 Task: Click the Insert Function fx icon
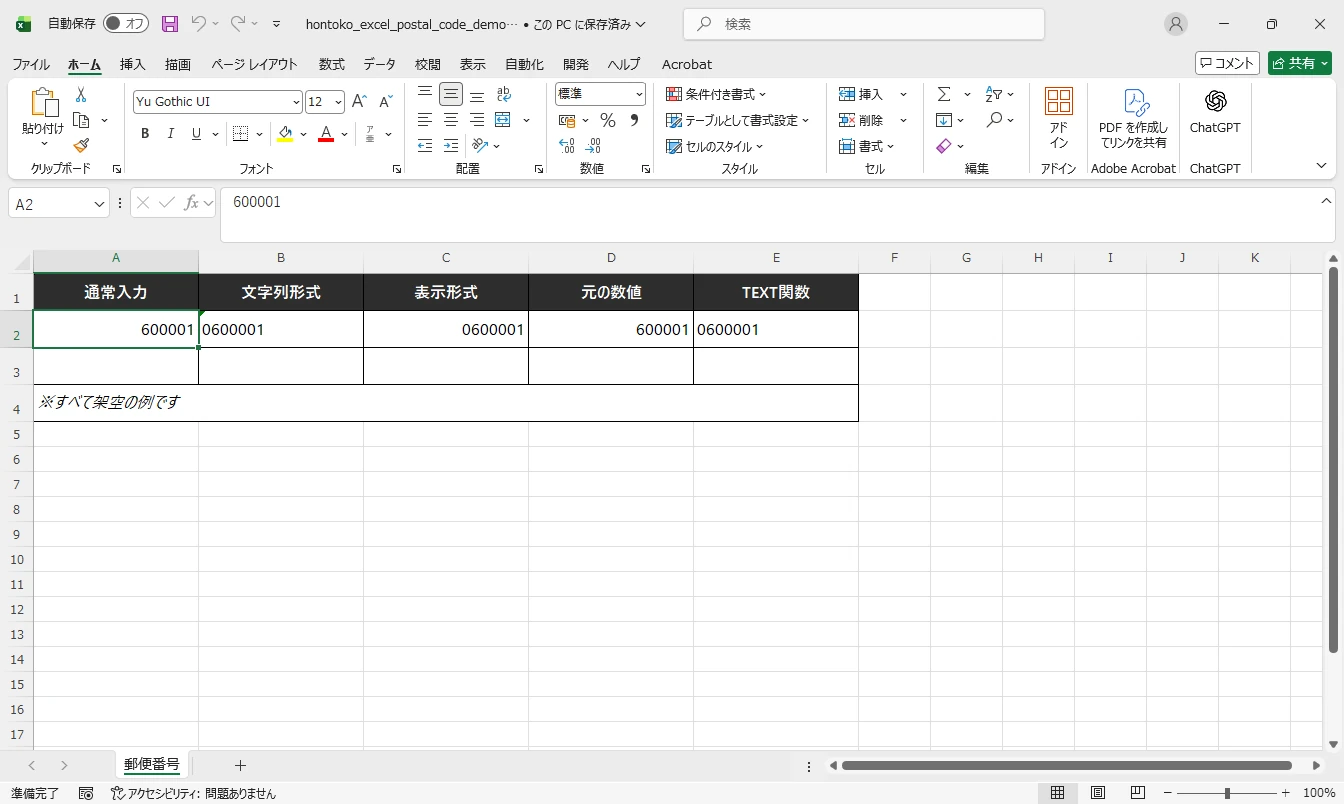point(191,203)
